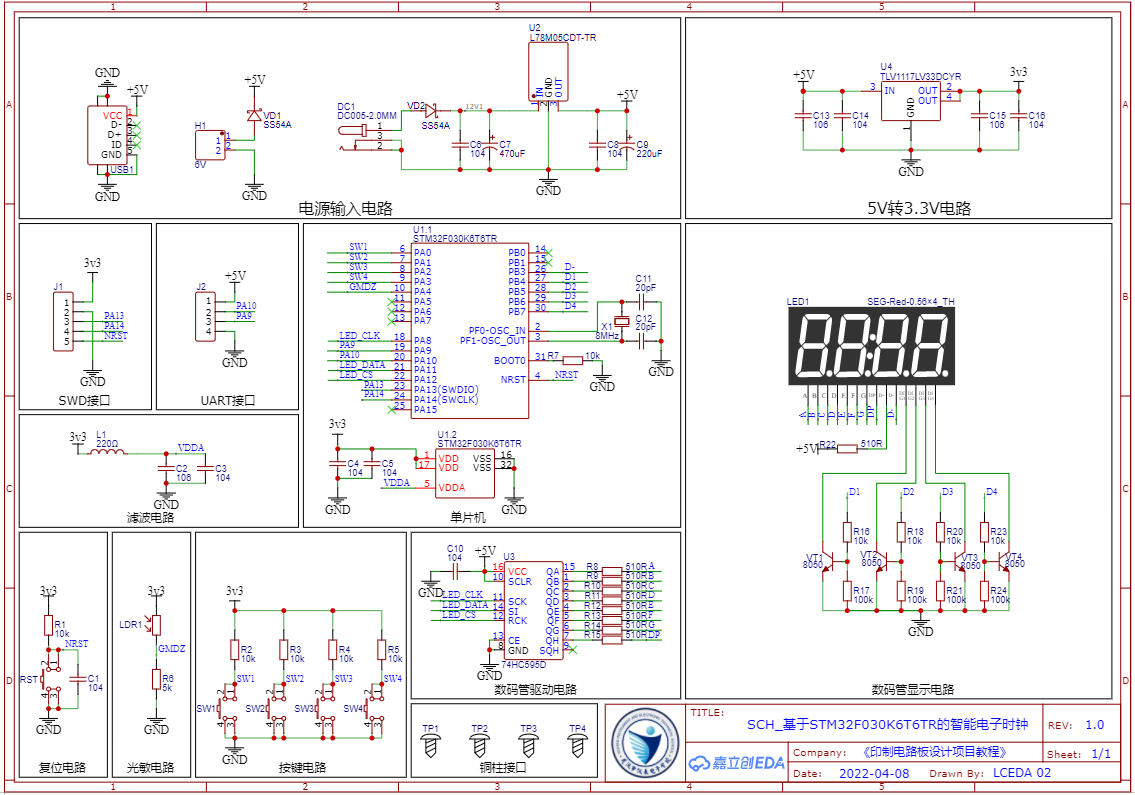Select the J1 five-pin SWD header
The image size is (1135, 795).
click(x=63, y=321)
